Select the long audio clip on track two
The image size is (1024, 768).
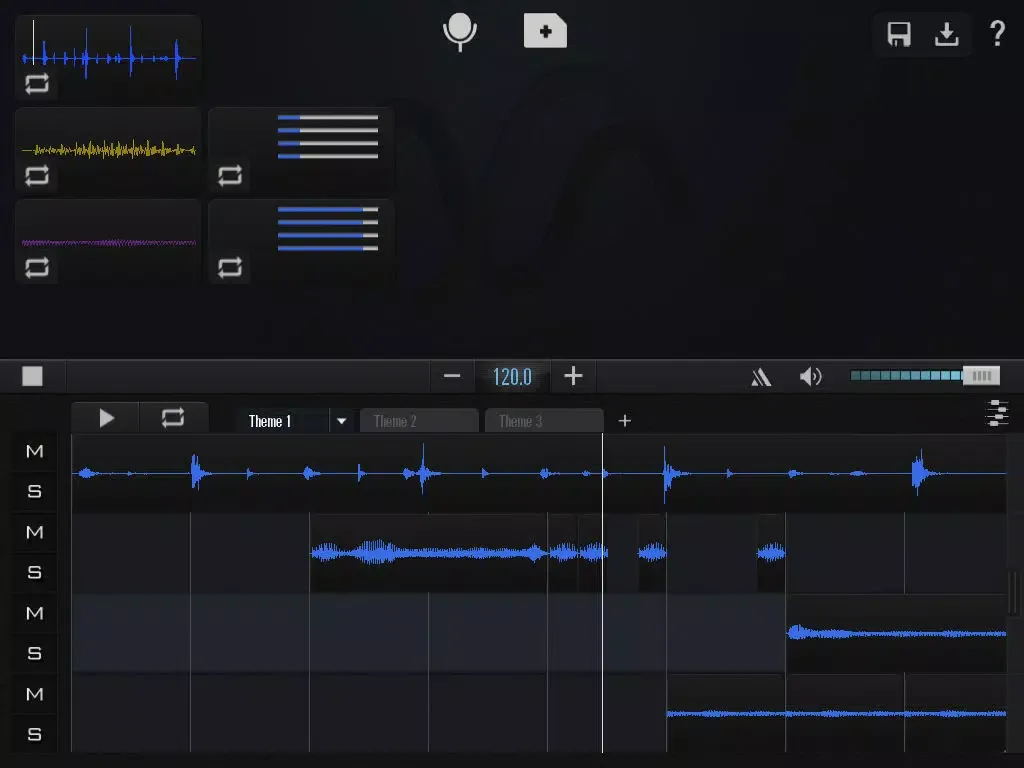(x=428, y=553)
